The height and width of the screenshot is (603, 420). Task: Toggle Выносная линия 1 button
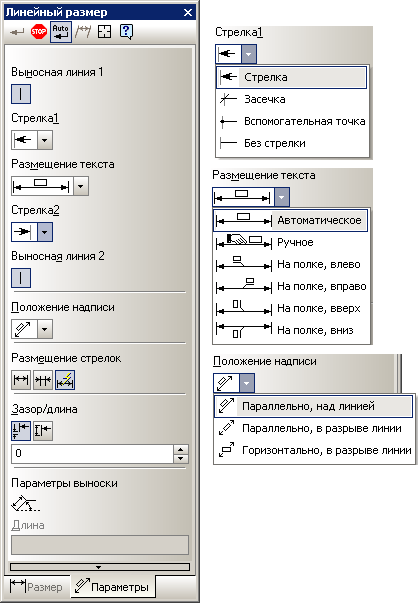(x=21, y=94)
